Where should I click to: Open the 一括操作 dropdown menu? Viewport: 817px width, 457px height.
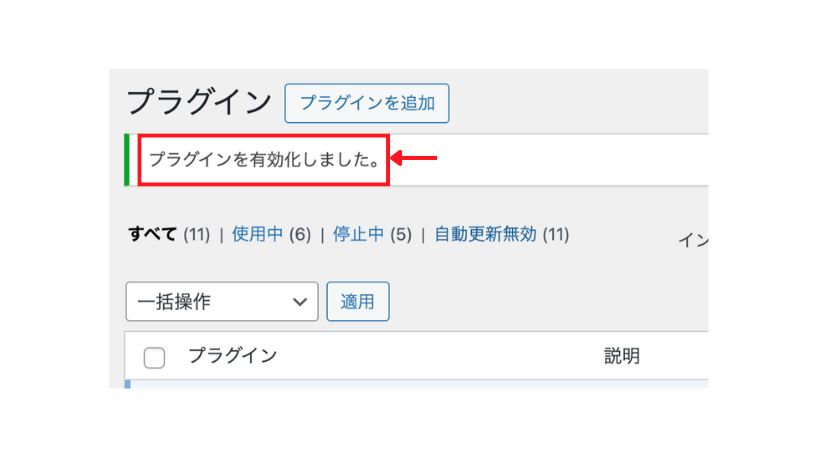click(x=221, y=301)
